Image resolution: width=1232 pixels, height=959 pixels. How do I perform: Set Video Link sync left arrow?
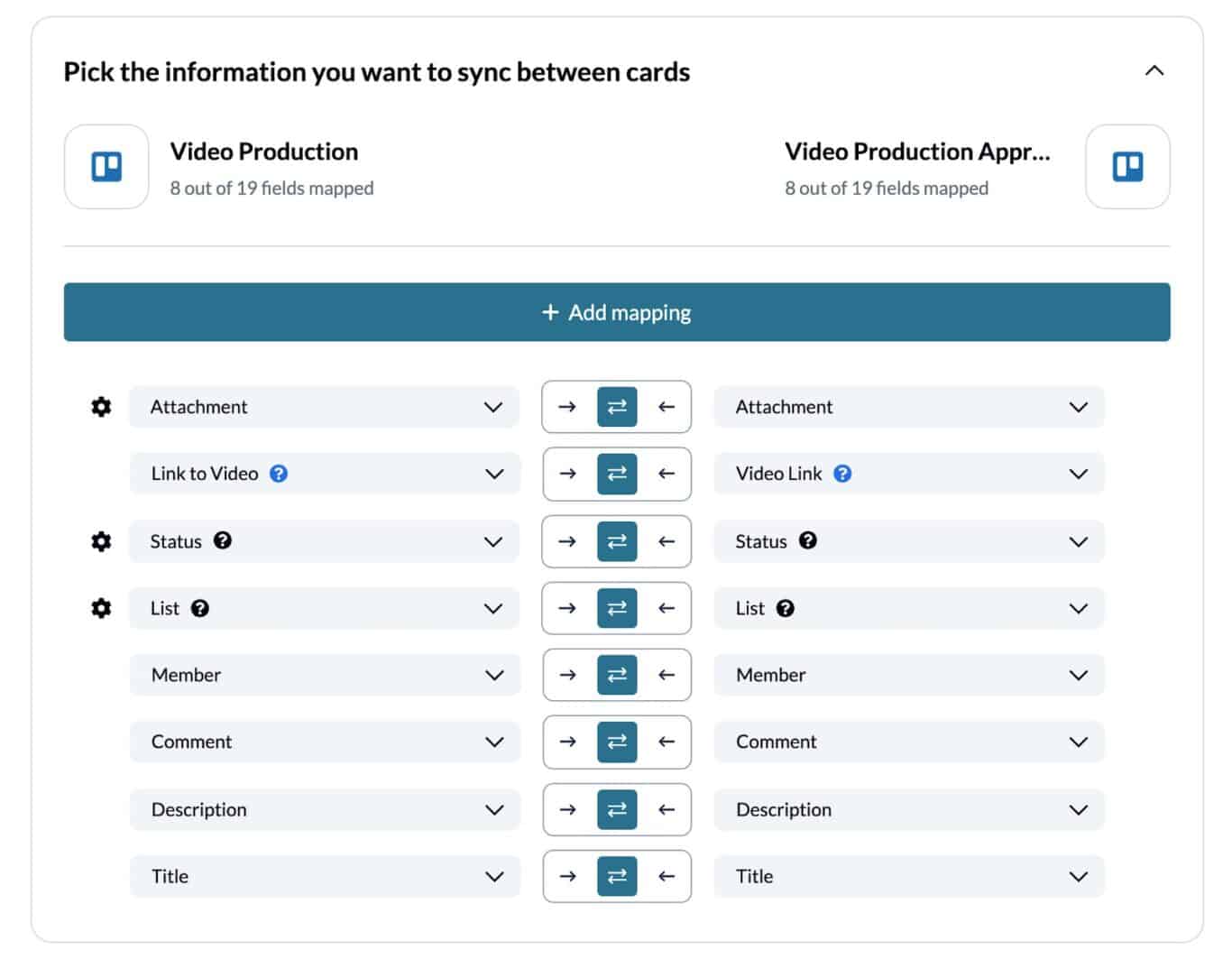667,474
